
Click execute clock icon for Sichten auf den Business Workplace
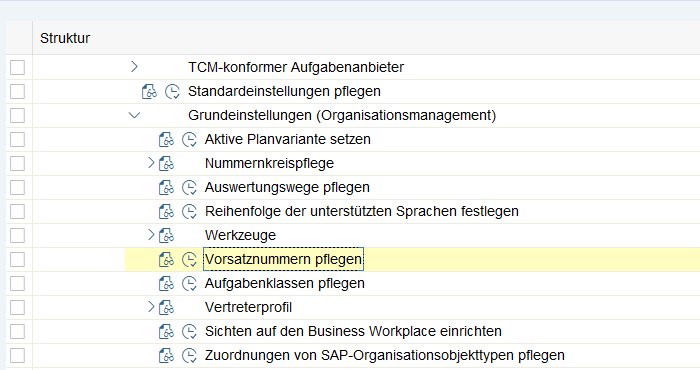(x=189, y=332)
